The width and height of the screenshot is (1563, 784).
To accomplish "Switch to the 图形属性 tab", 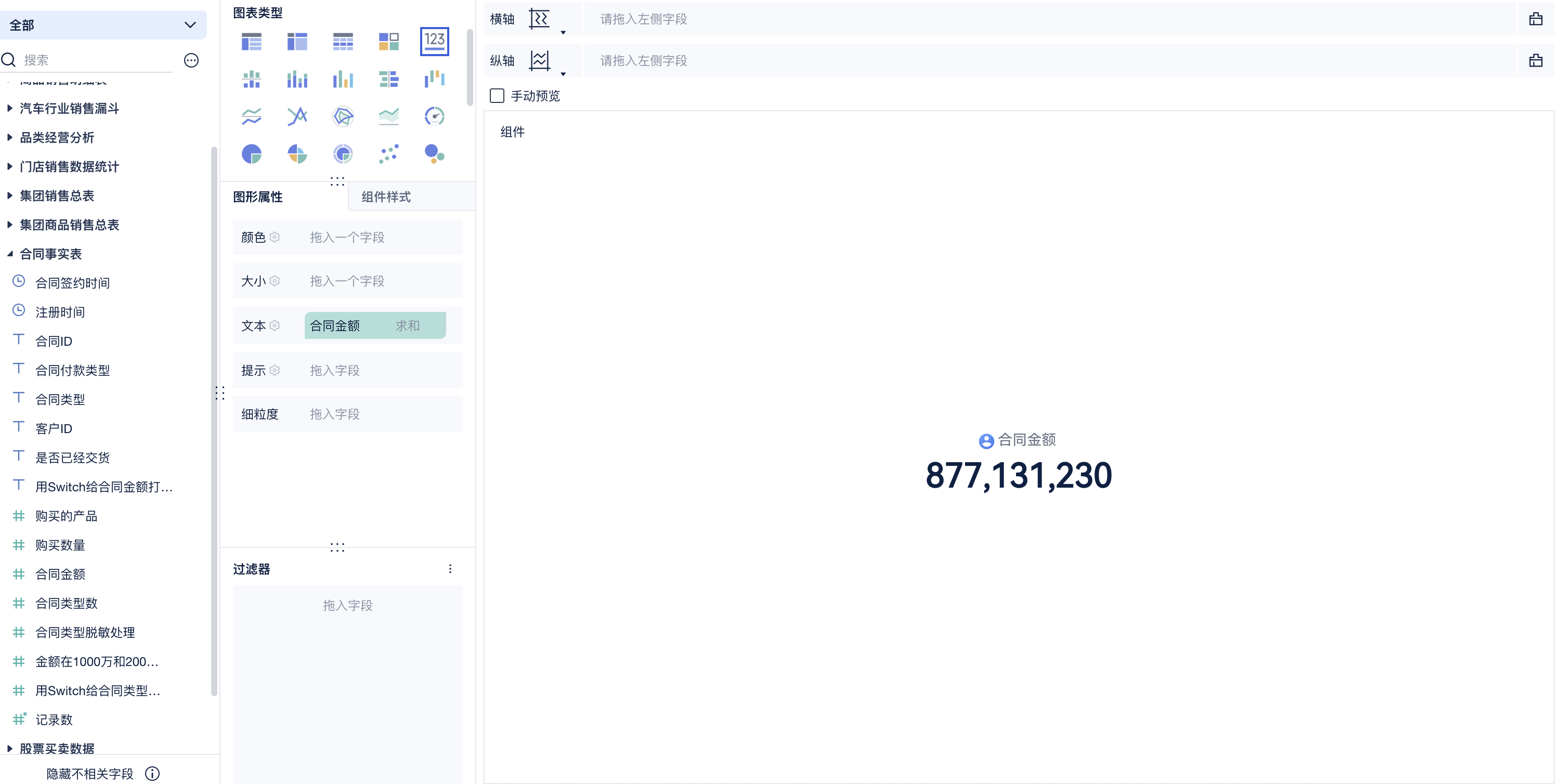I will click(258, 197).
